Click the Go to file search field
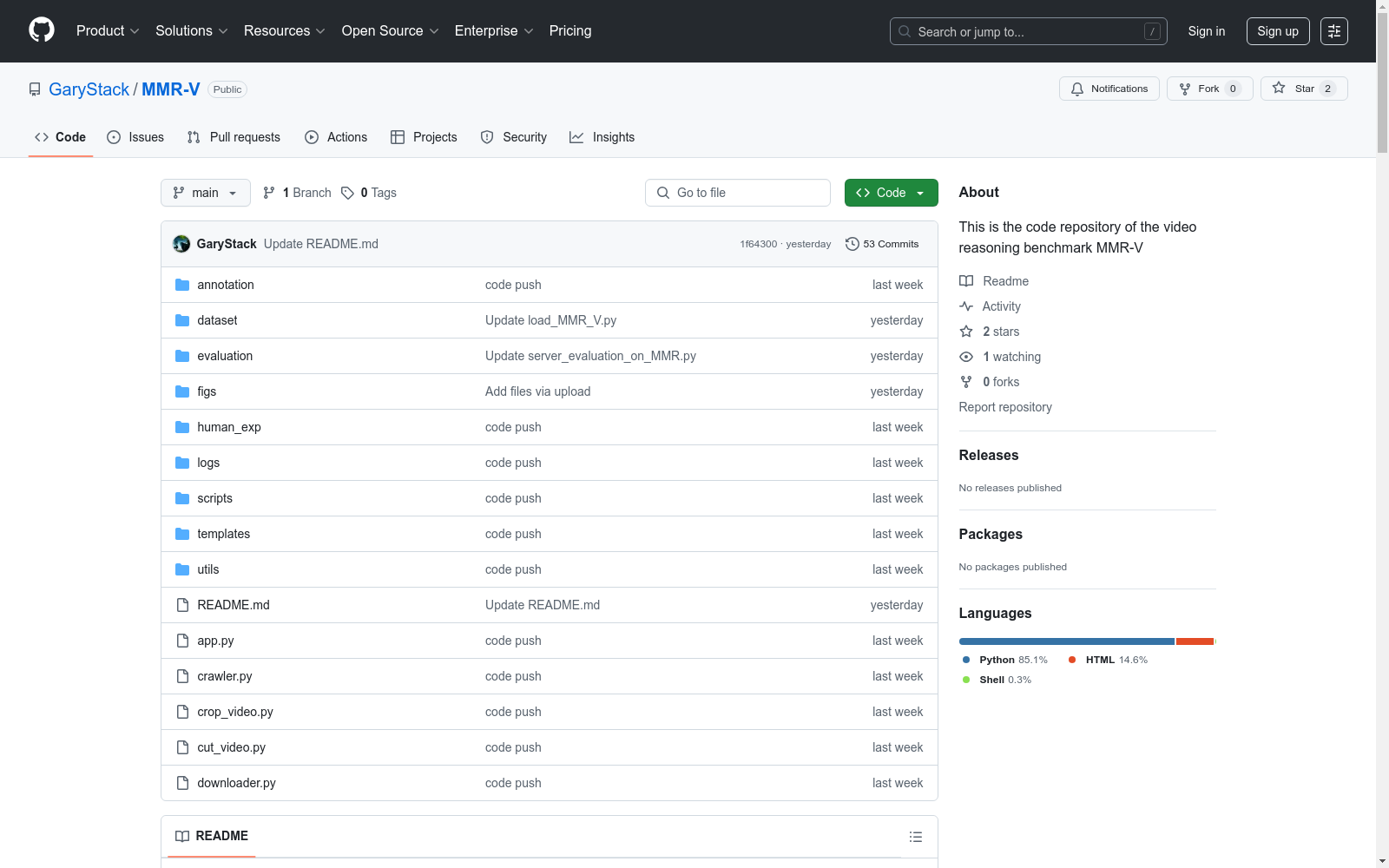The image size is (1389, 868). (x=738, y=193)
